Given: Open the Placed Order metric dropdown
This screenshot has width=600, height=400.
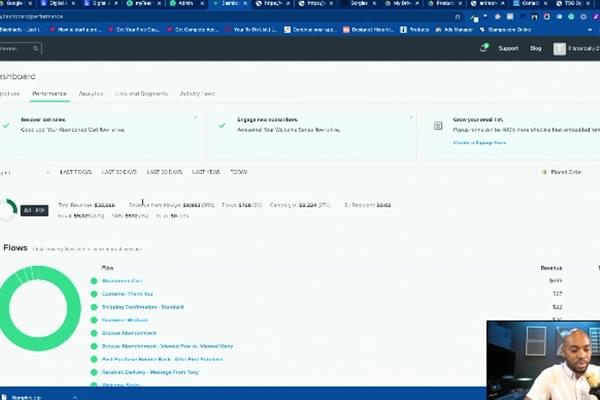Looking at the screenshot, I should click(567, 172).
